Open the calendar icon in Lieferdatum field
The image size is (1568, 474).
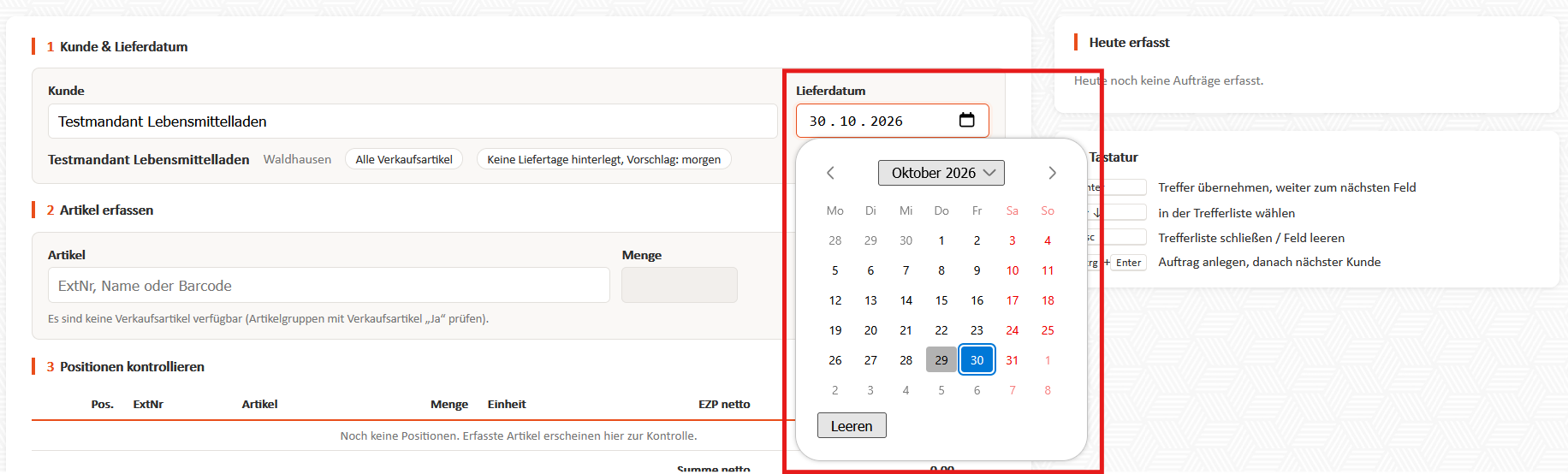pos(966,120)
